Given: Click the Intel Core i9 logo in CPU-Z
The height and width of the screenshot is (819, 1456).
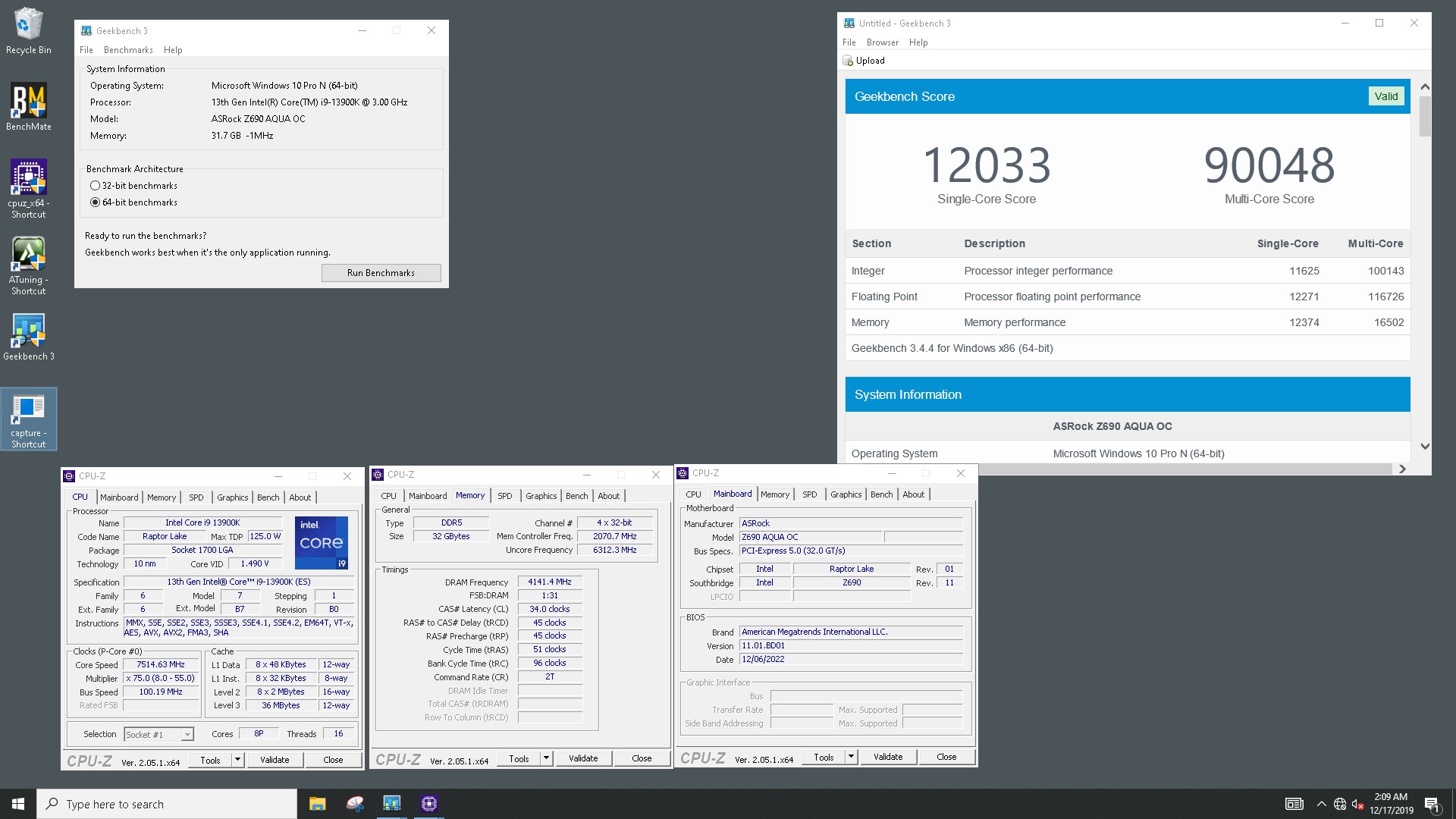Looking at the screenshot, I should (x=322, y=542).
